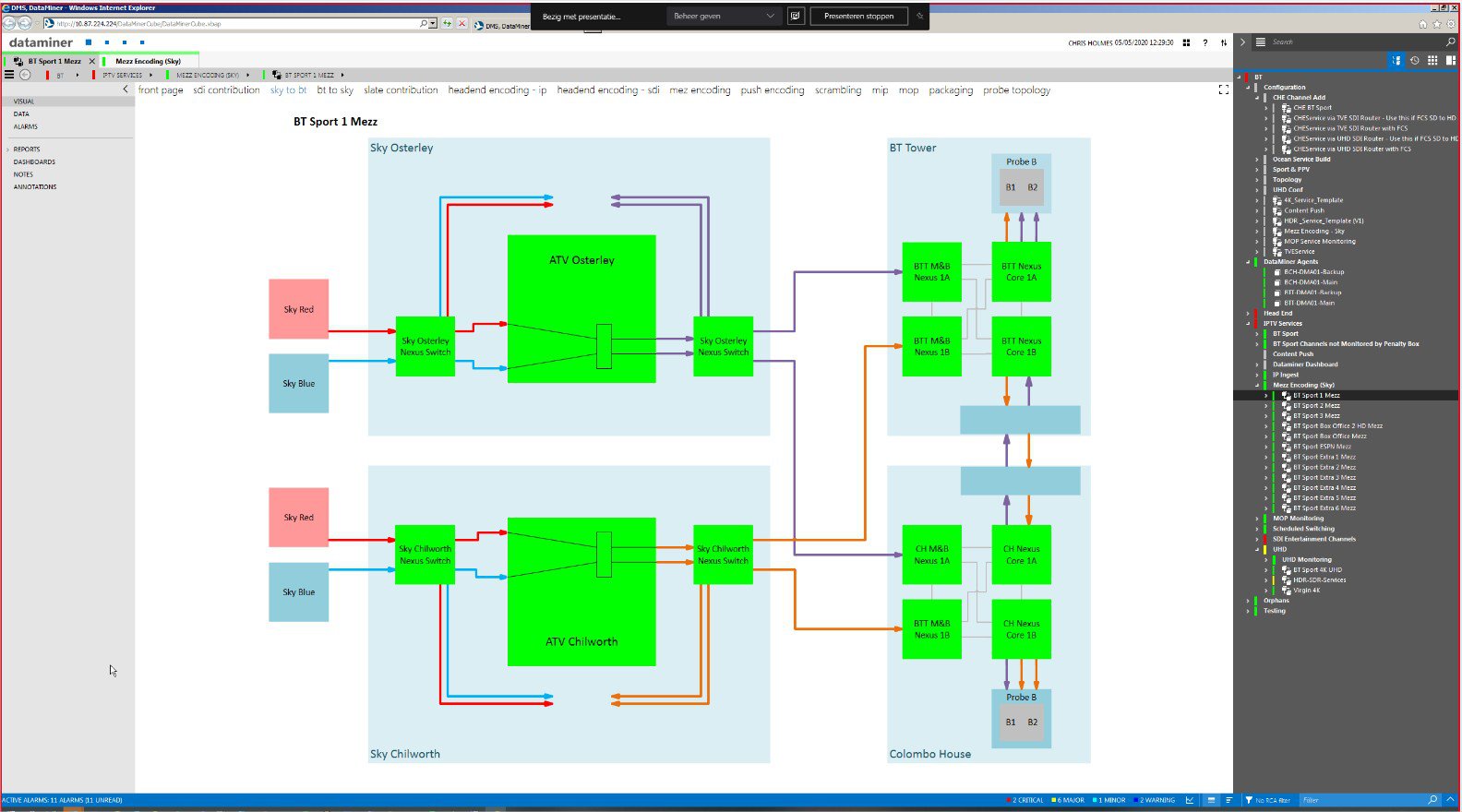Image resolution: width=1462 pixels, height=812 pixels.
Task: Expand the alarm console with the up chevron
Action: [x=1450, y=800]
